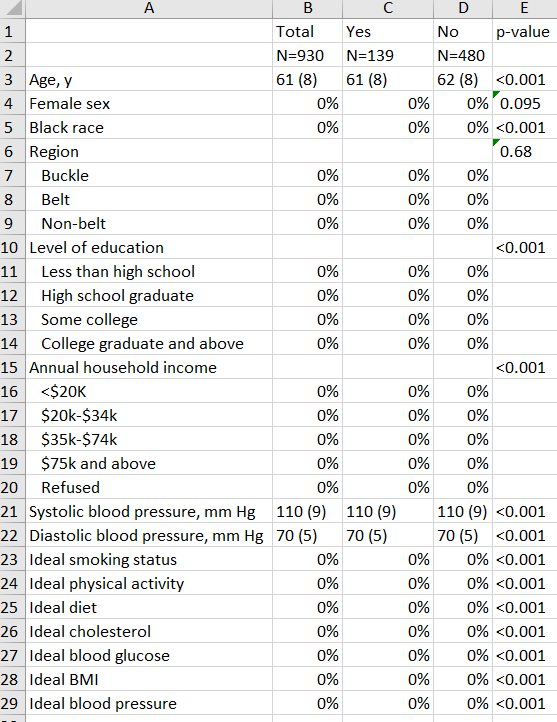Viewport: 557px width, 722px height.
Task: Select the 'Level of education' cell
Action: point(149,247)
